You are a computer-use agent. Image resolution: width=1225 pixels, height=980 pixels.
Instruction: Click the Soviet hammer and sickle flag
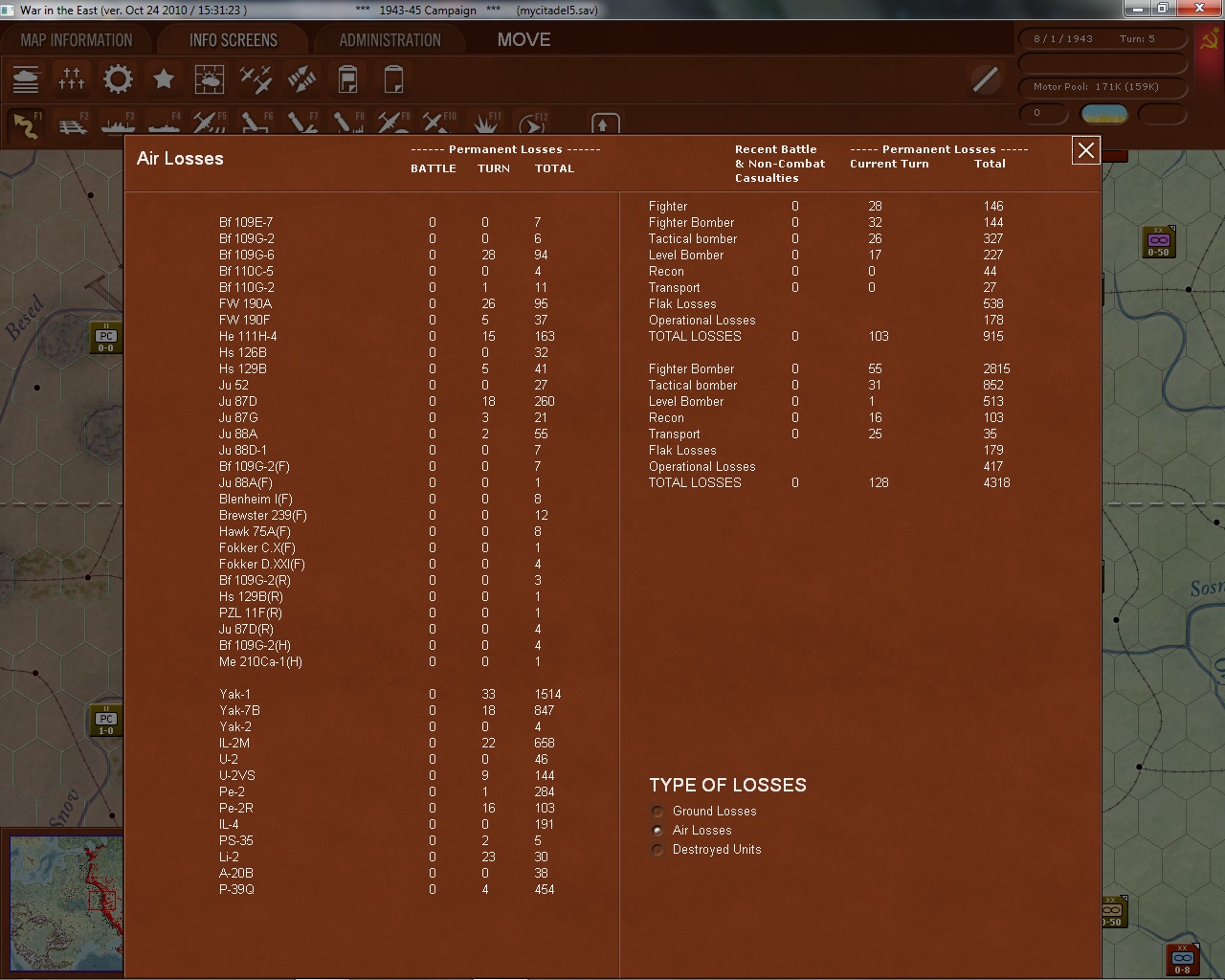pos(1208,40)
